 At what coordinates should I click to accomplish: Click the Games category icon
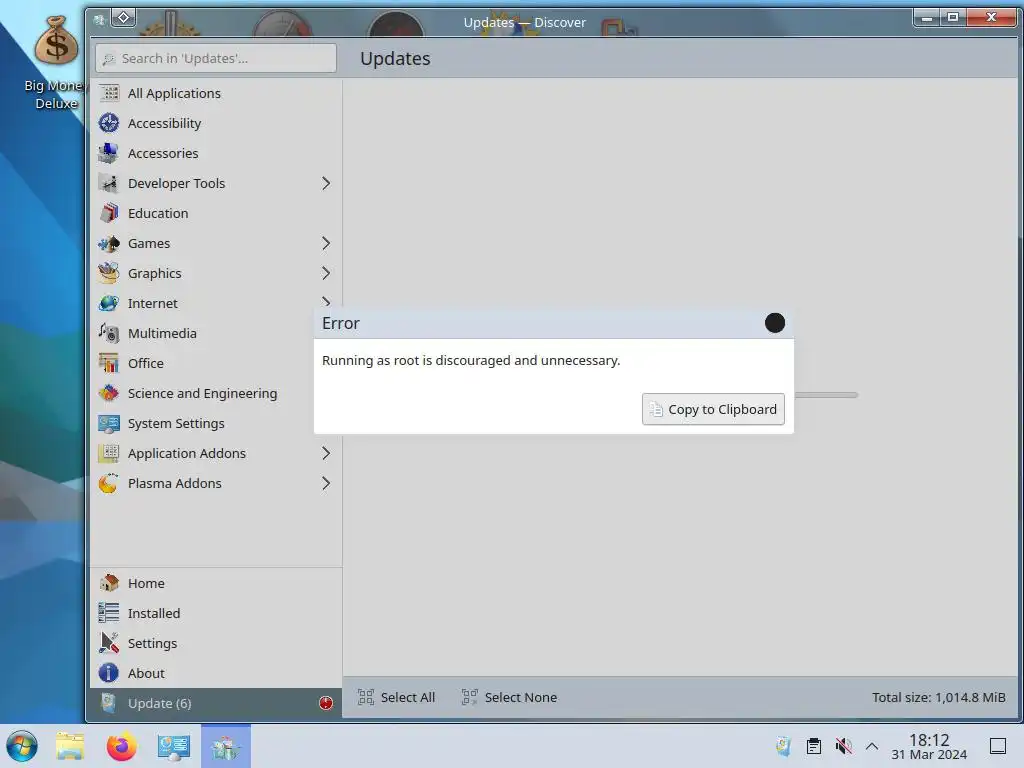(109, 244)
